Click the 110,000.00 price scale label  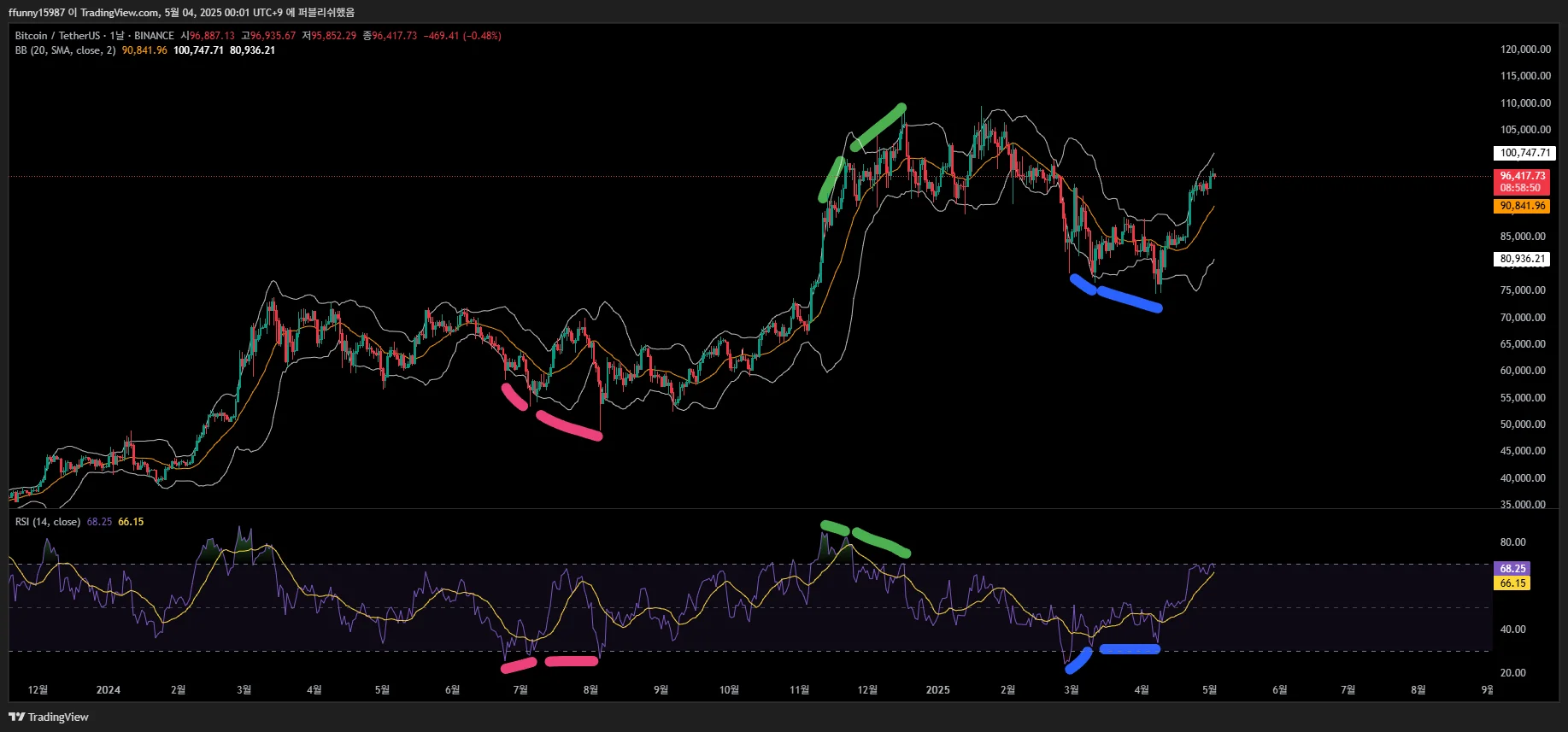coord(1525,103)
